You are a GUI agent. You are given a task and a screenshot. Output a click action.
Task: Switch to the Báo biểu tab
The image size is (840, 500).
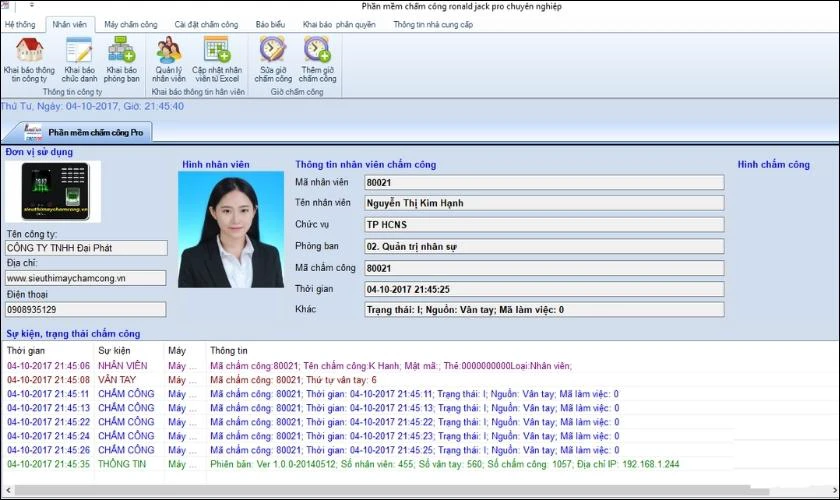point(271,25)
